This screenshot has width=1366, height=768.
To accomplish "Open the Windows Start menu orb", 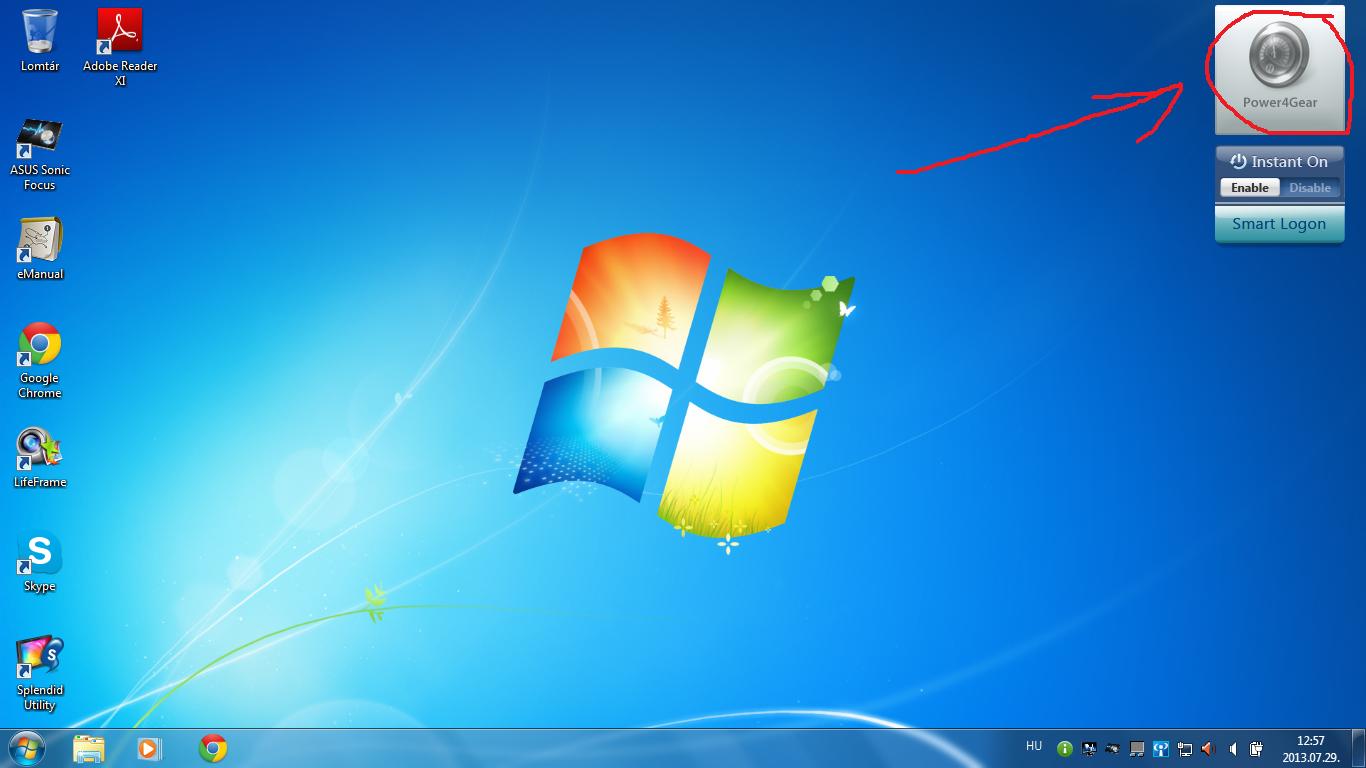I will click(x=27, y=748).
